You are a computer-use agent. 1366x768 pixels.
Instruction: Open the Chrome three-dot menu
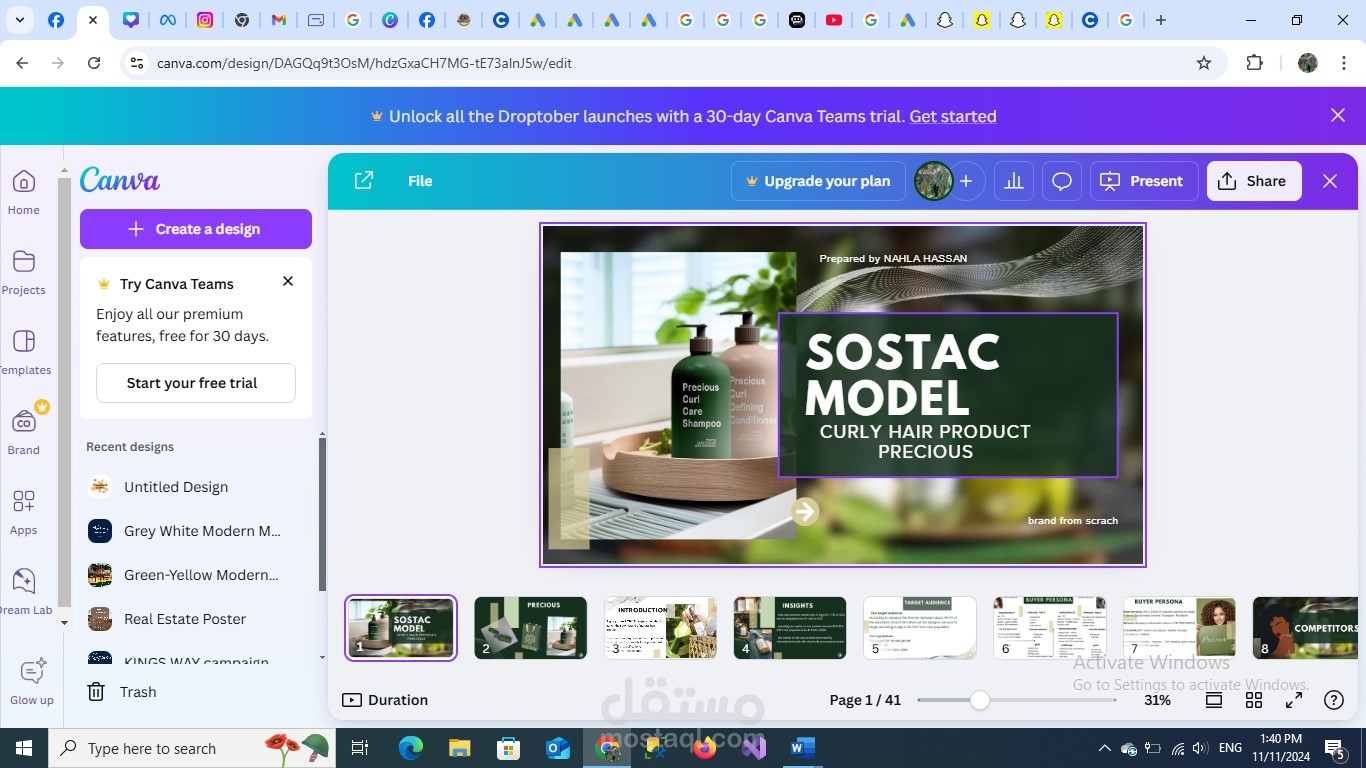point(1342,63)
